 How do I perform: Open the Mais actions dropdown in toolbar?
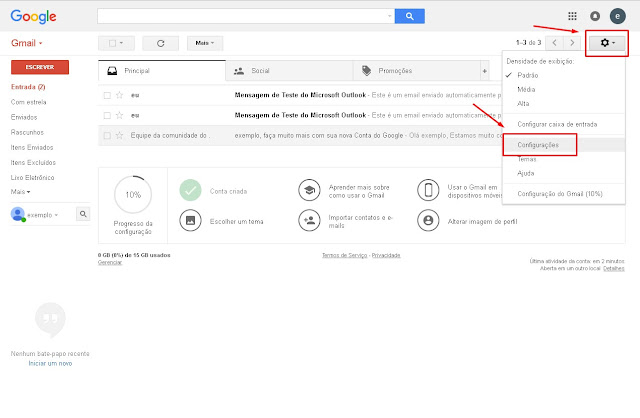[x=205, y=43]
